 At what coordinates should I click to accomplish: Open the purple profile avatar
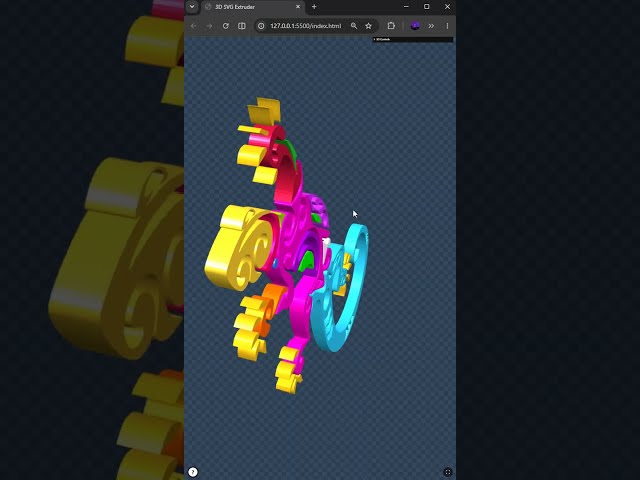tap(415, 26)
